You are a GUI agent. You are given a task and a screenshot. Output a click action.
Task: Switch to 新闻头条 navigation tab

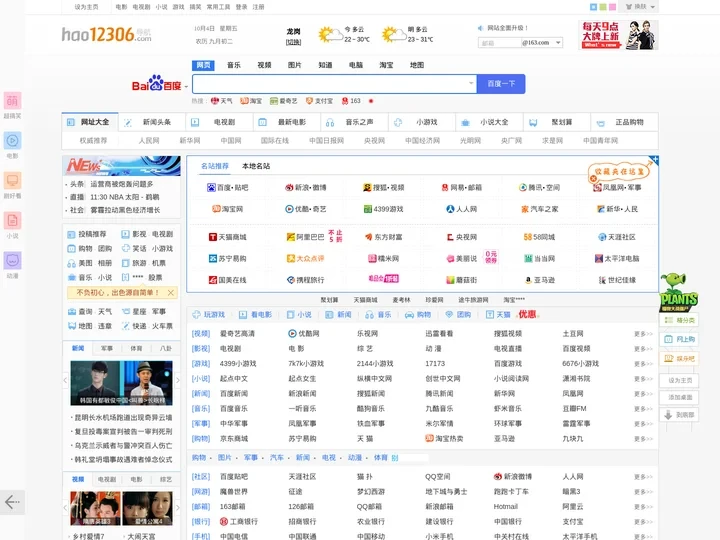(152, 122)
